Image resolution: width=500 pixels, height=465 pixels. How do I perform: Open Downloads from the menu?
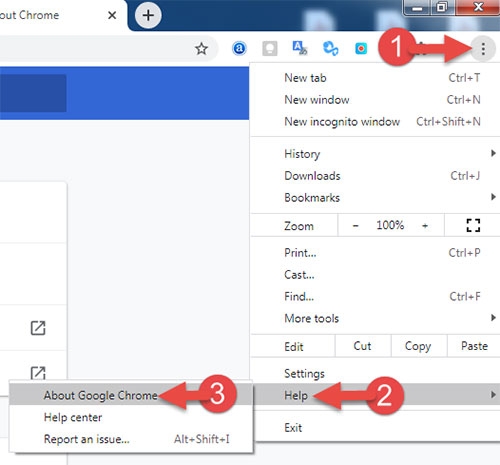[x=375, y=176]
